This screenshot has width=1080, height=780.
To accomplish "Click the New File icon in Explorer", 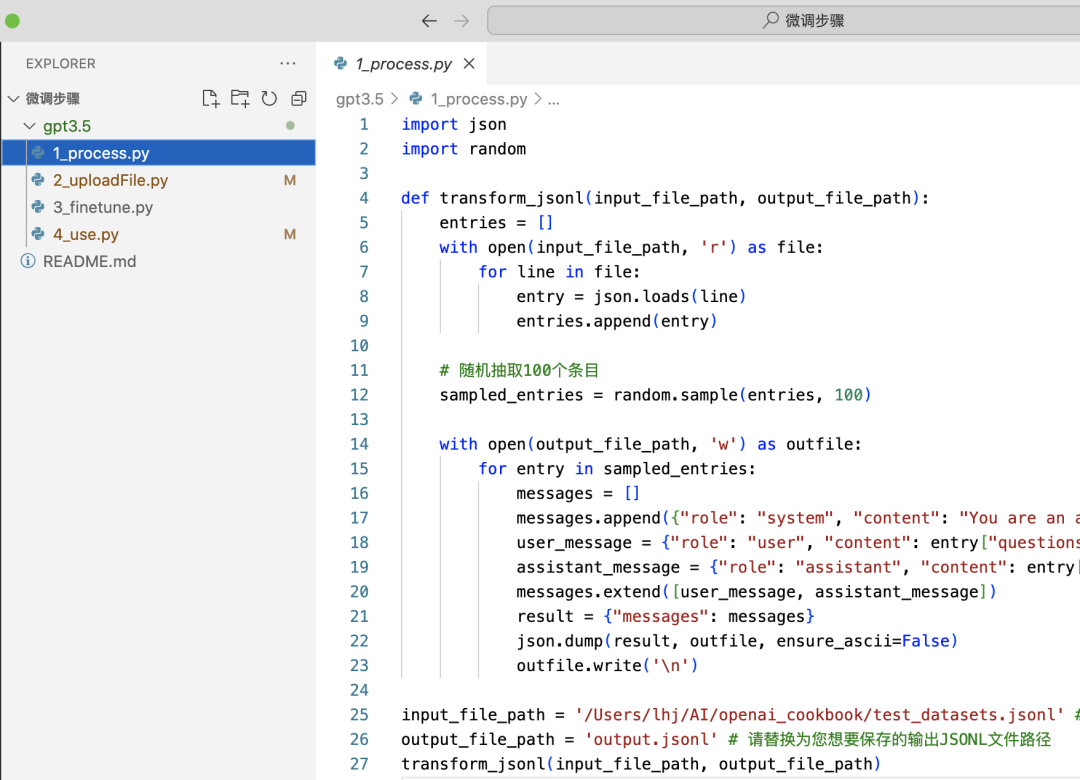I will (x=211, y=99).
